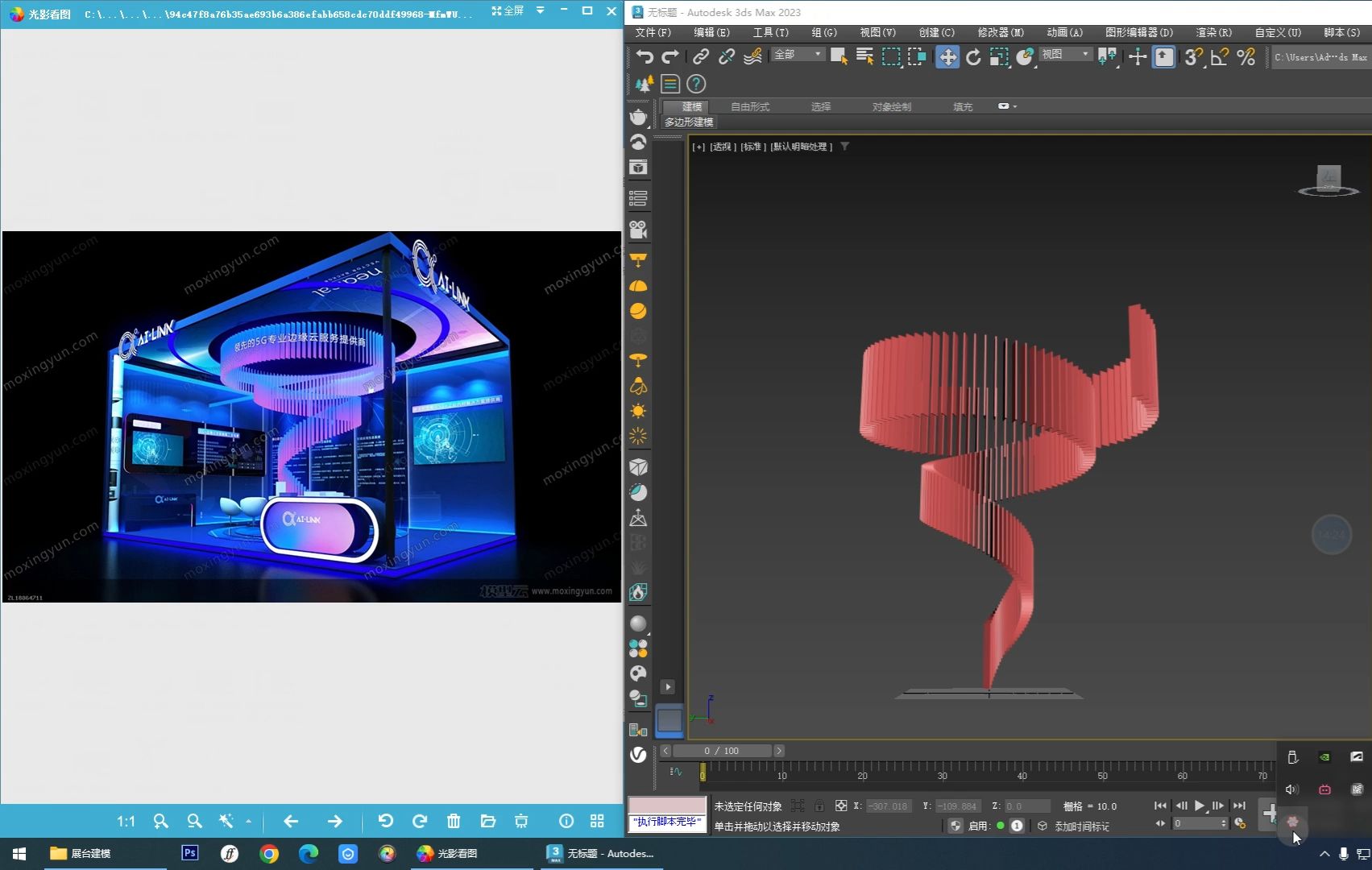Open the selection filter dropdown showing 全部
Viewport: 1372px width, 870px height.
click(x=796, y=54)
